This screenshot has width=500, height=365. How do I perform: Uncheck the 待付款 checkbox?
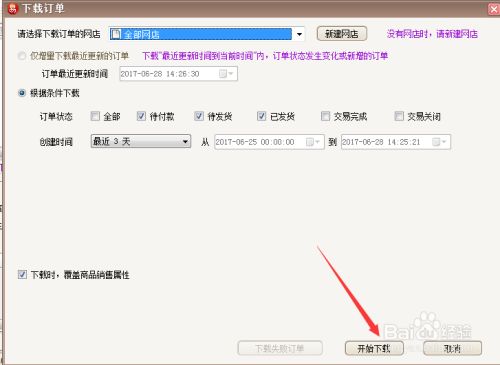tap(141, 116)
